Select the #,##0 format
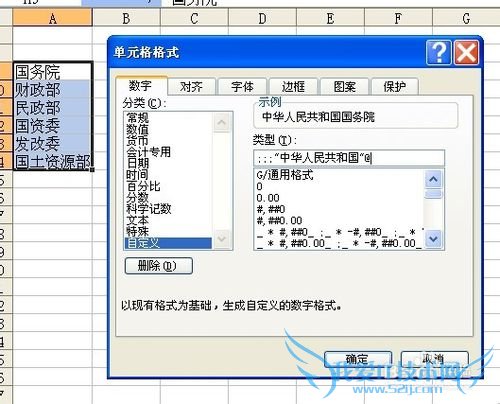Viewport: 500px width, 404px height. point(339,209)
